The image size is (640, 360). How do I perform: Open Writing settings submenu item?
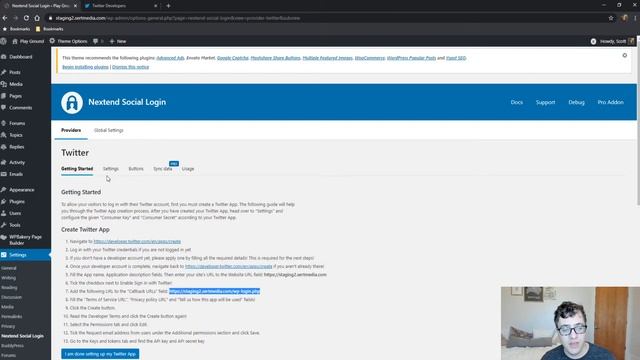9,278
